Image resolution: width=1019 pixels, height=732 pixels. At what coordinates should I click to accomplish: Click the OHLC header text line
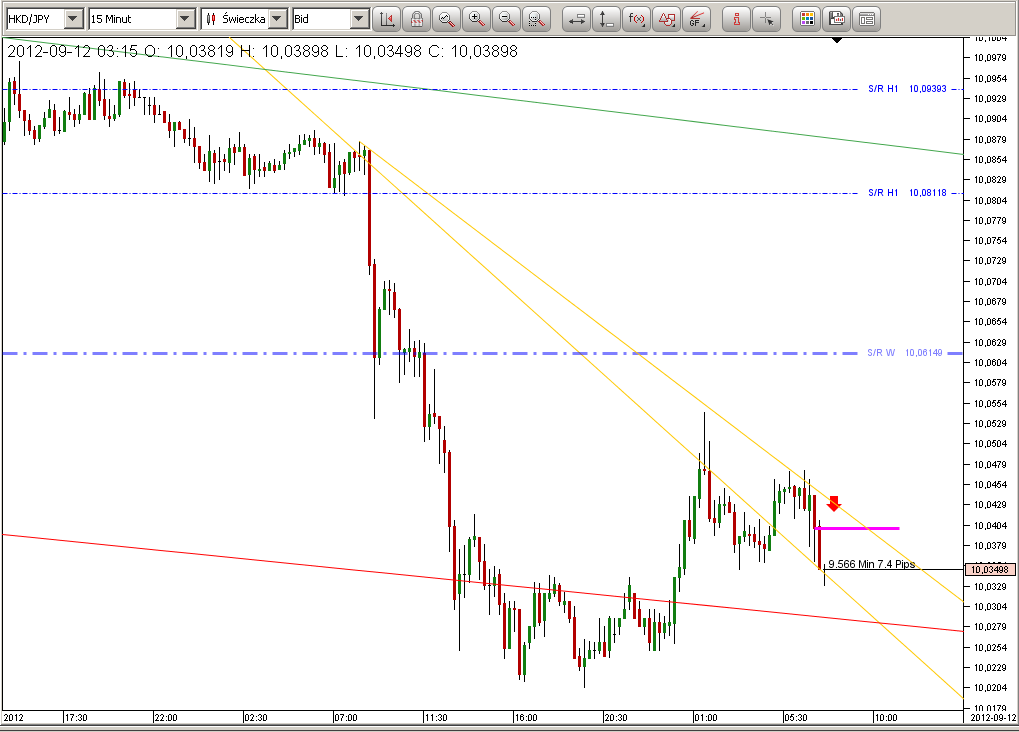(262, 51)
